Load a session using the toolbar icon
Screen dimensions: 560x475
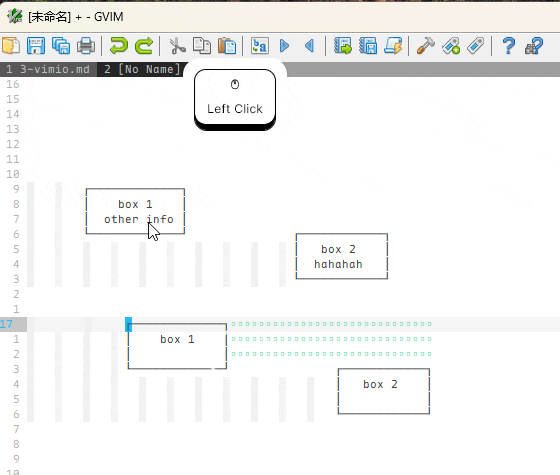point(343,46)
